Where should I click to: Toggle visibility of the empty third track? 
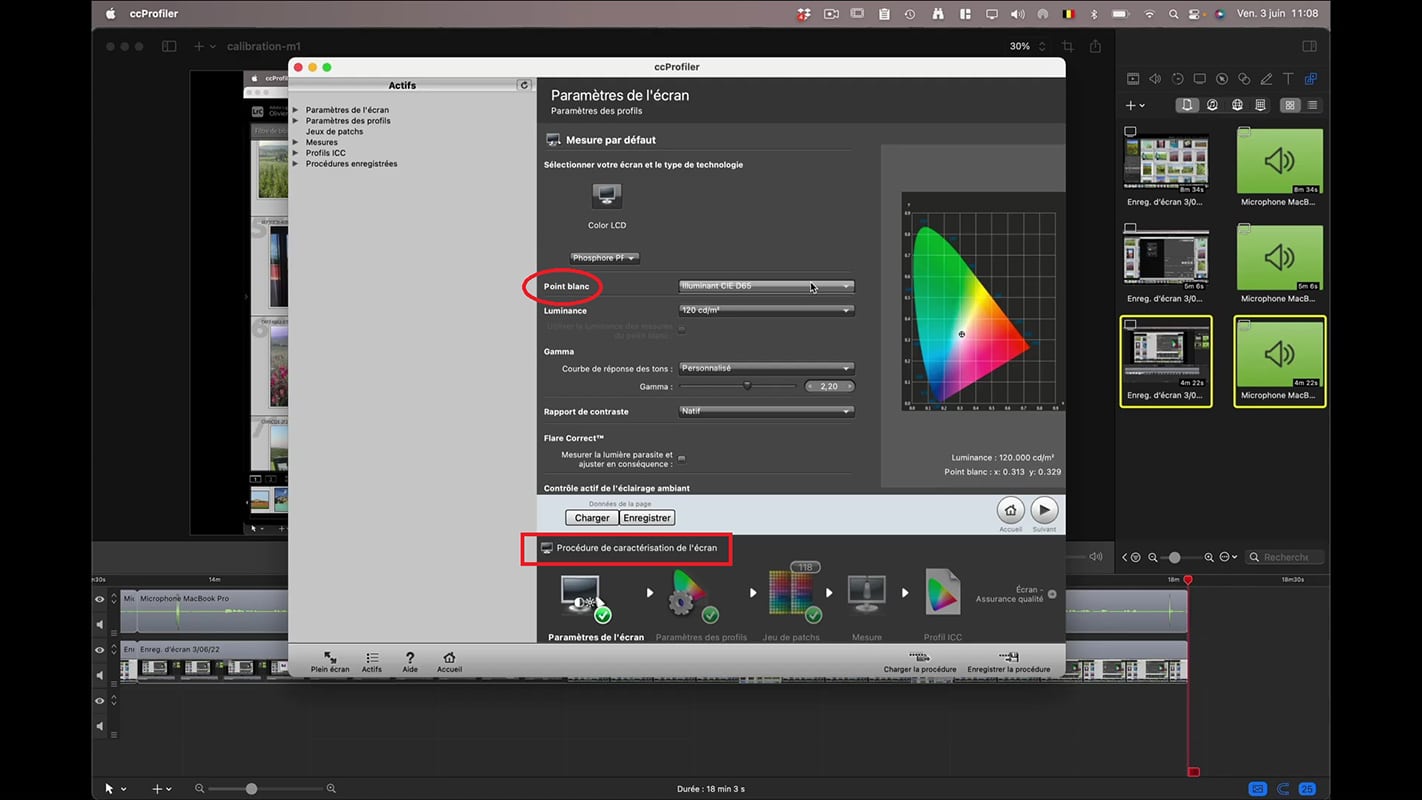(x=99, y=701)
